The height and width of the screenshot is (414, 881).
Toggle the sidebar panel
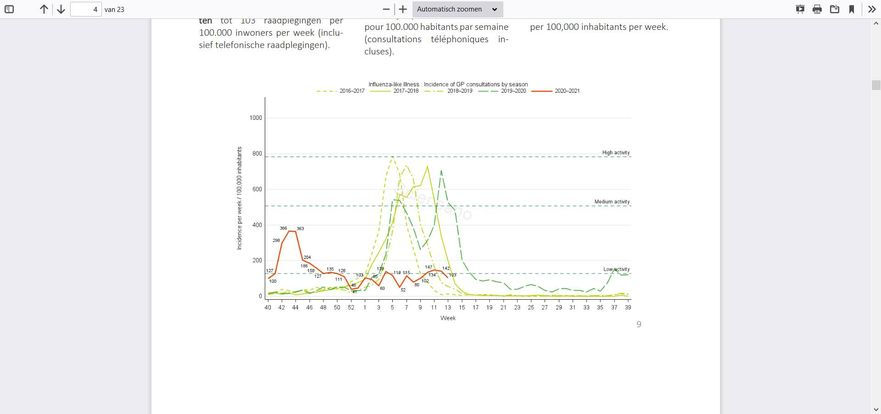10,9
